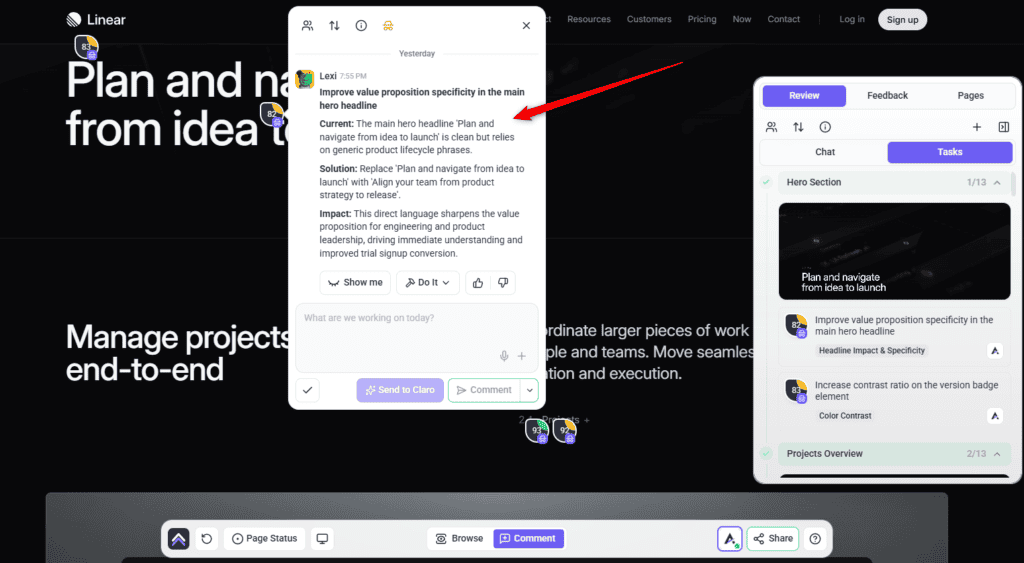Select the Tasks tab
Screen dimensions: 1024x563
coord(950,152)
